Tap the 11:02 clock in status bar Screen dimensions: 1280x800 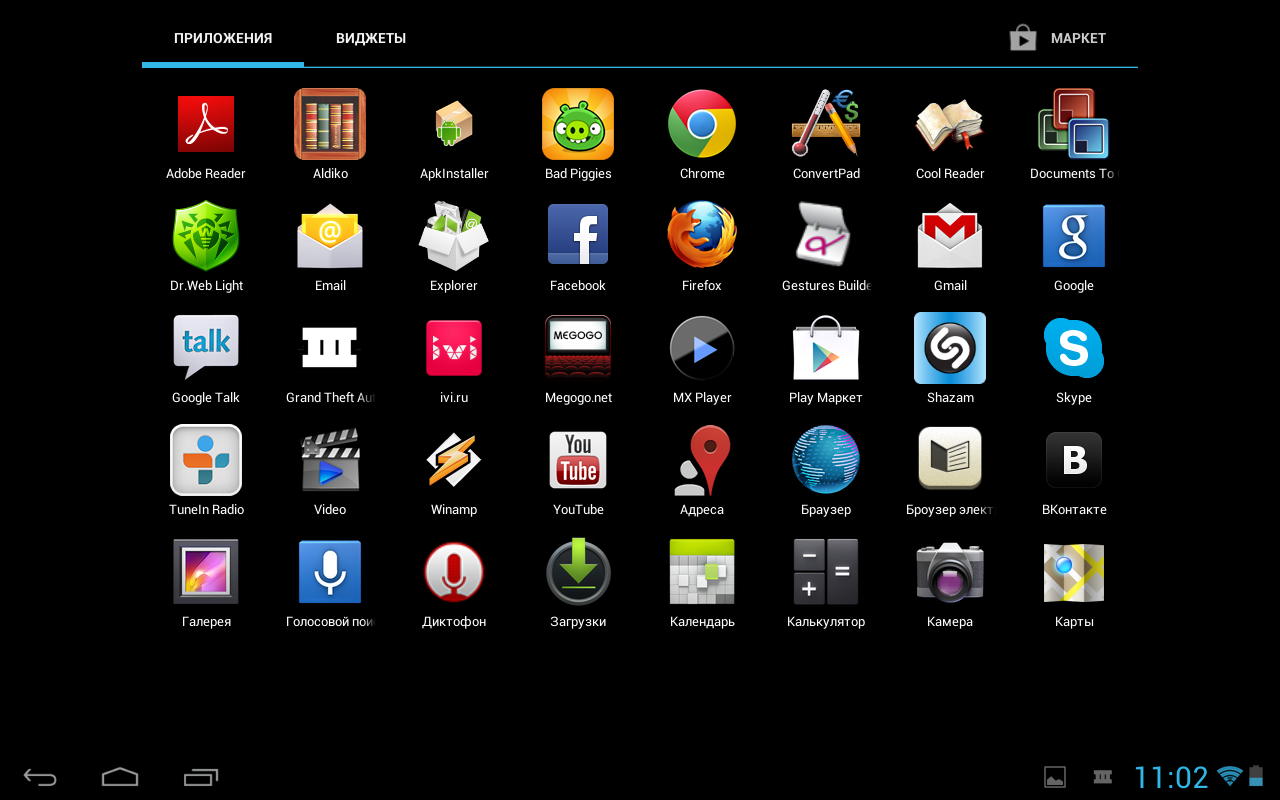(1171, 777)
